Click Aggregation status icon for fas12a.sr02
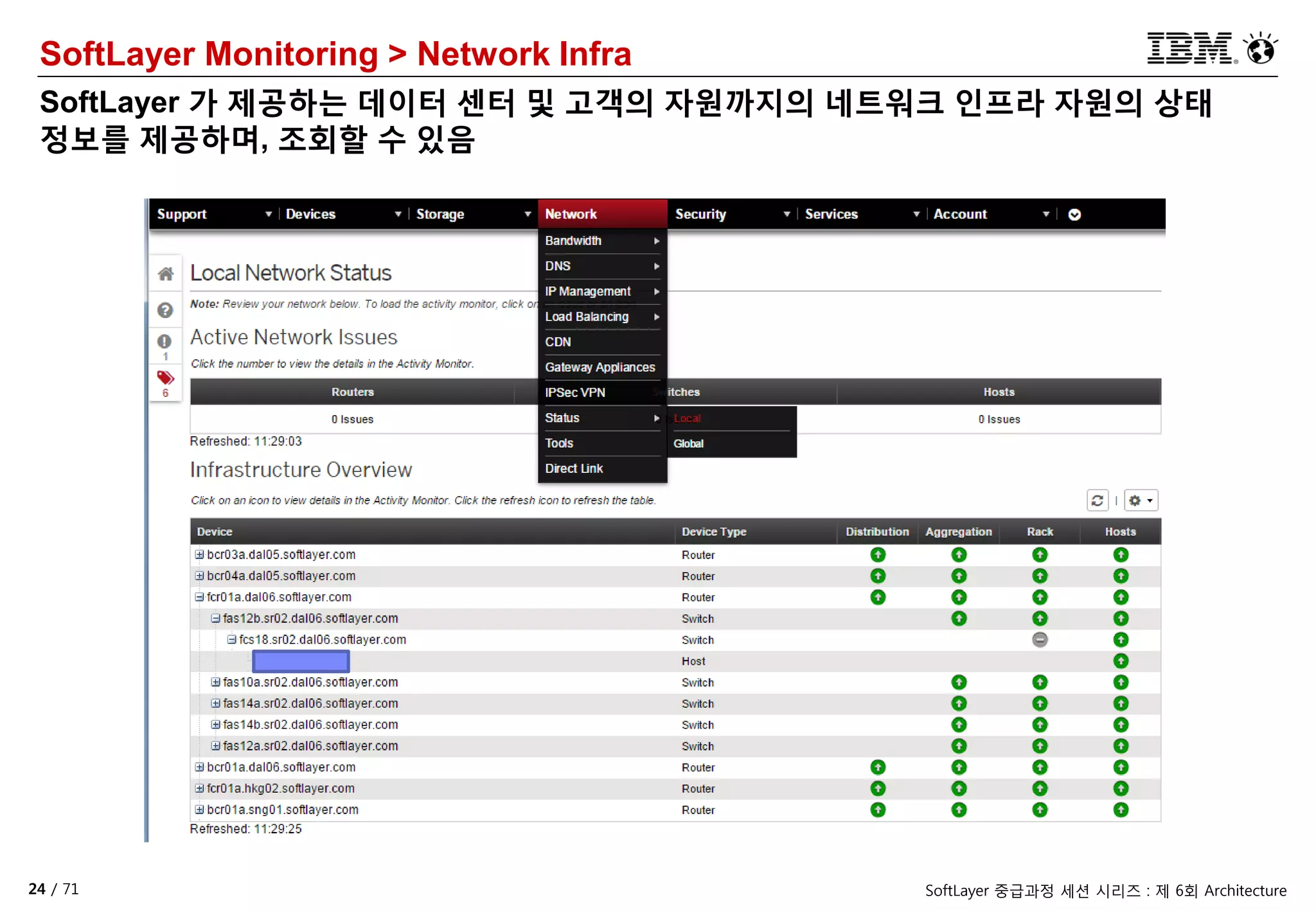The height and width of the screenshot is (911, 1316). point(959,746)
